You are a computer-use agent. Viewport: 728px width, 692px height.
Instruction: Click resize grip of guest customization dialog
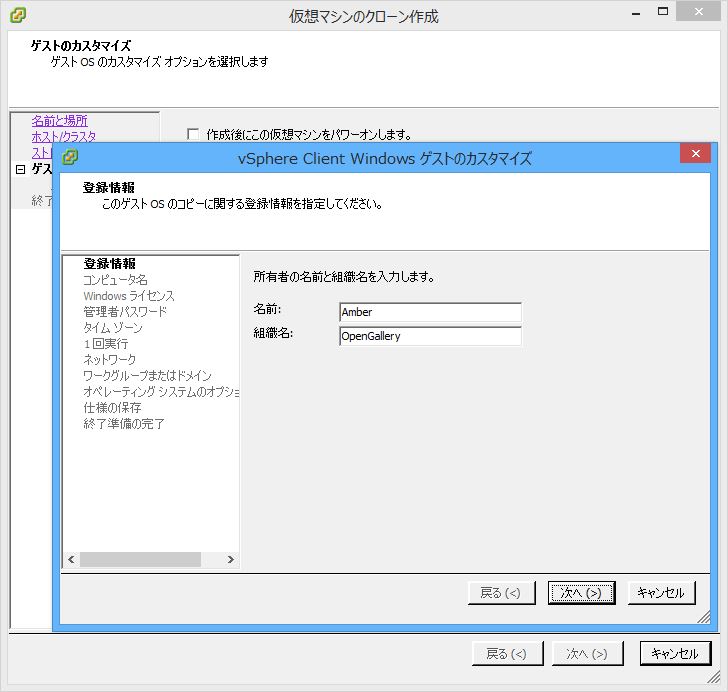(x=704, y=617)
